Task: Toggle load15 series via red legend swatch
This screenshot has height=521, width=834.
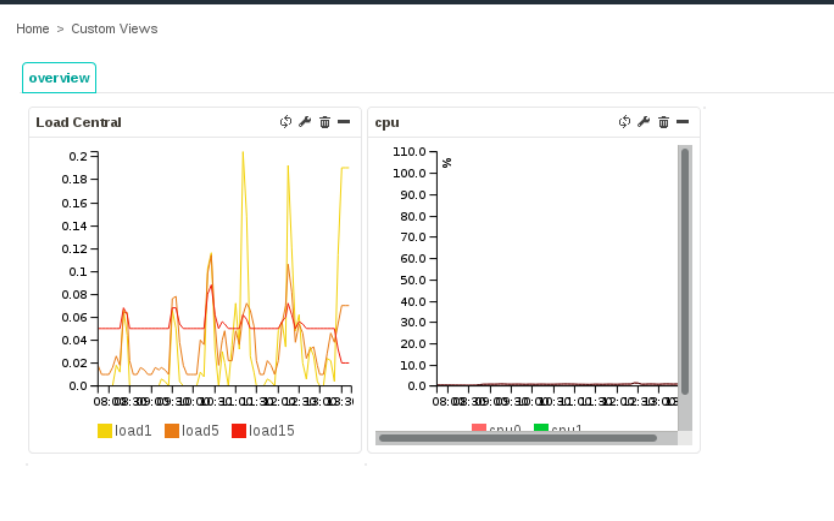Action: [238, 431]
